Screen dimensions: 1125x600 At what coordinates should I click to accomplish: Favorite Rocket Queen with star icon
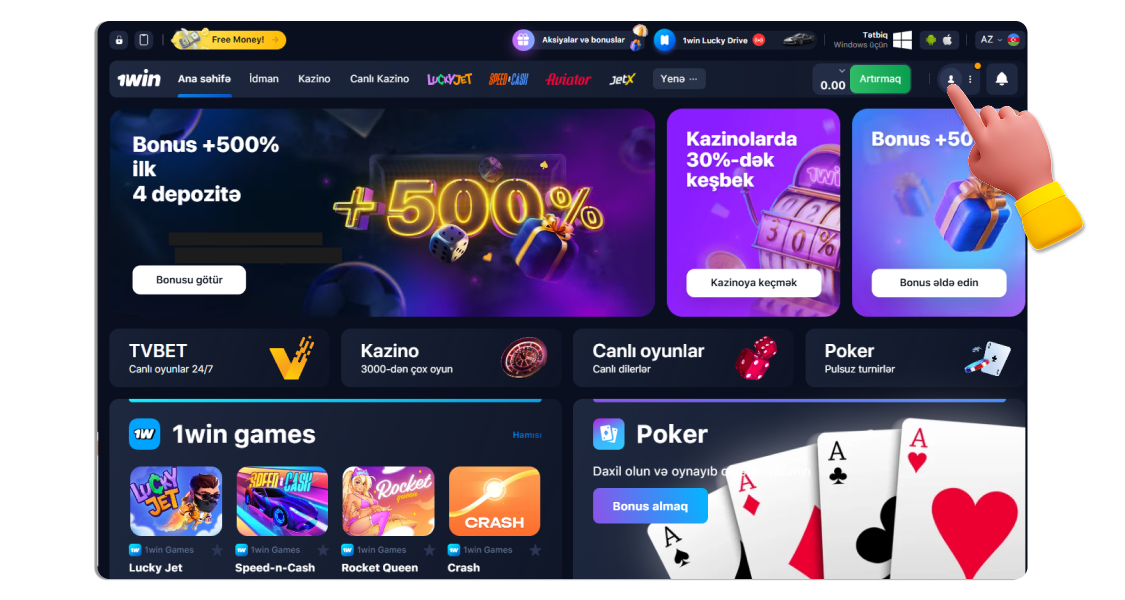point(429,550)
